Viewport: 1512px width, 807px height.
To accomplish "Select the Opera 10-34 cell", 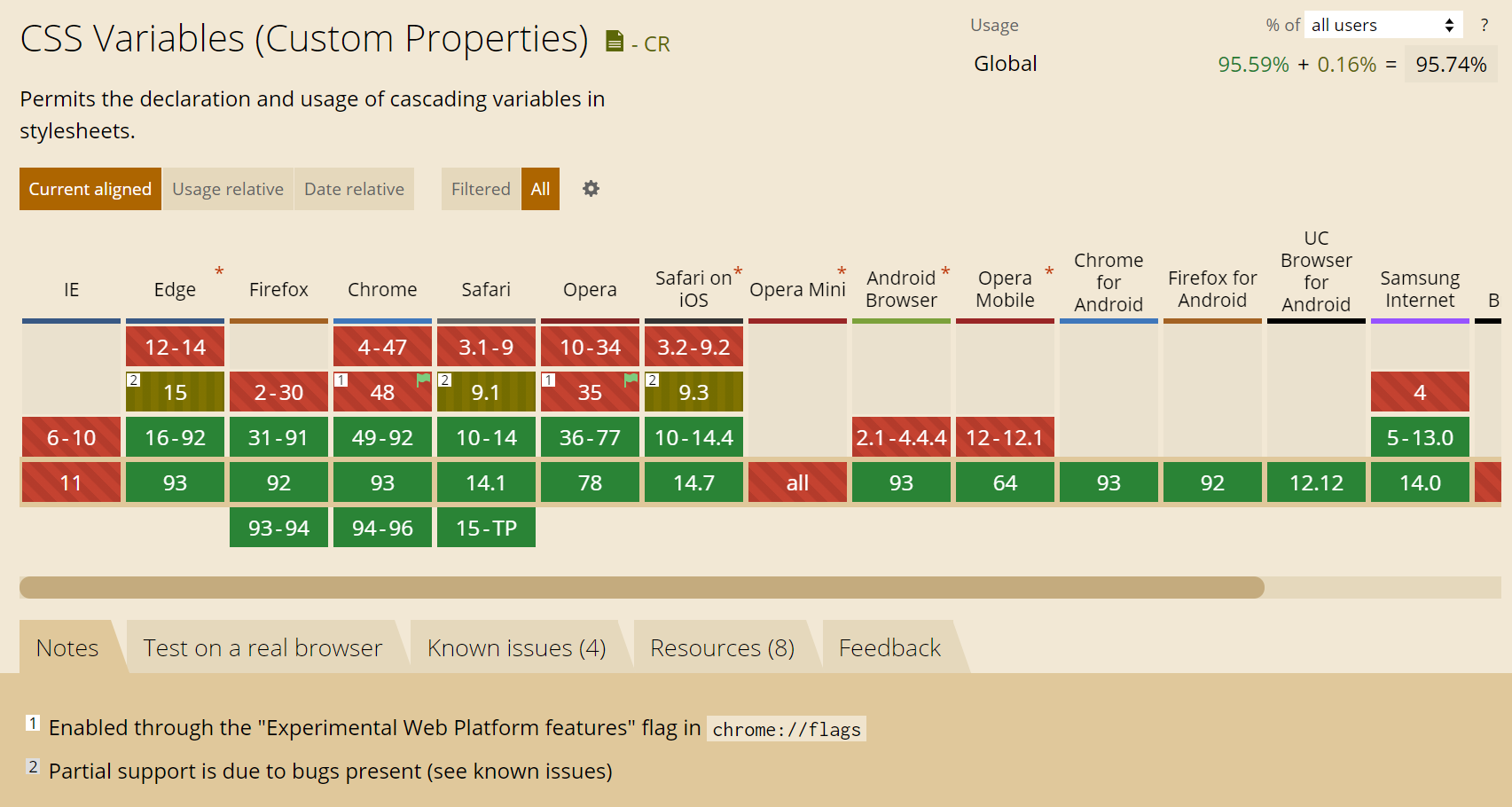I will point(590,347).
